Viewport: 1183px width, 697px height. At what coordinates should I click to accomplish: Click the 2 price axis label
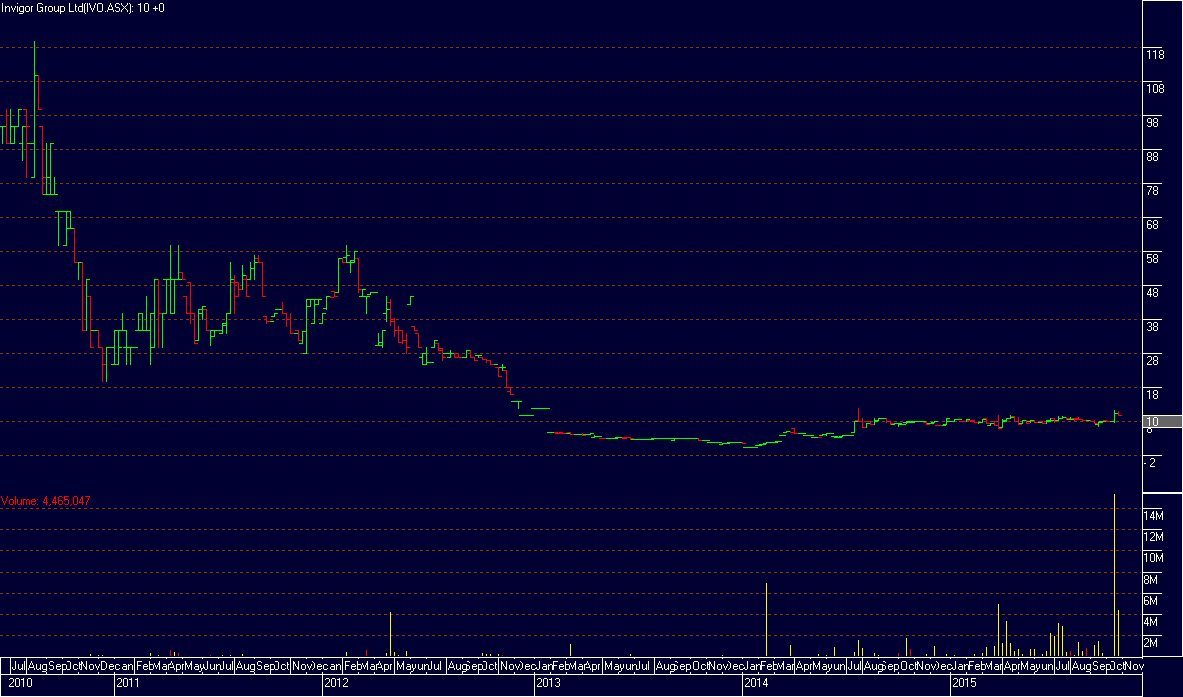coord(1152,463)
